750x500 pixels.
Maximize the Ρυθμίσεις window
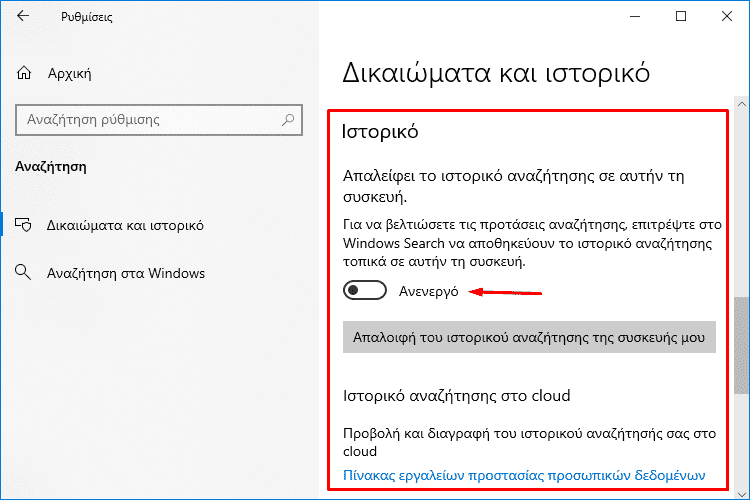tap(681, 16)
